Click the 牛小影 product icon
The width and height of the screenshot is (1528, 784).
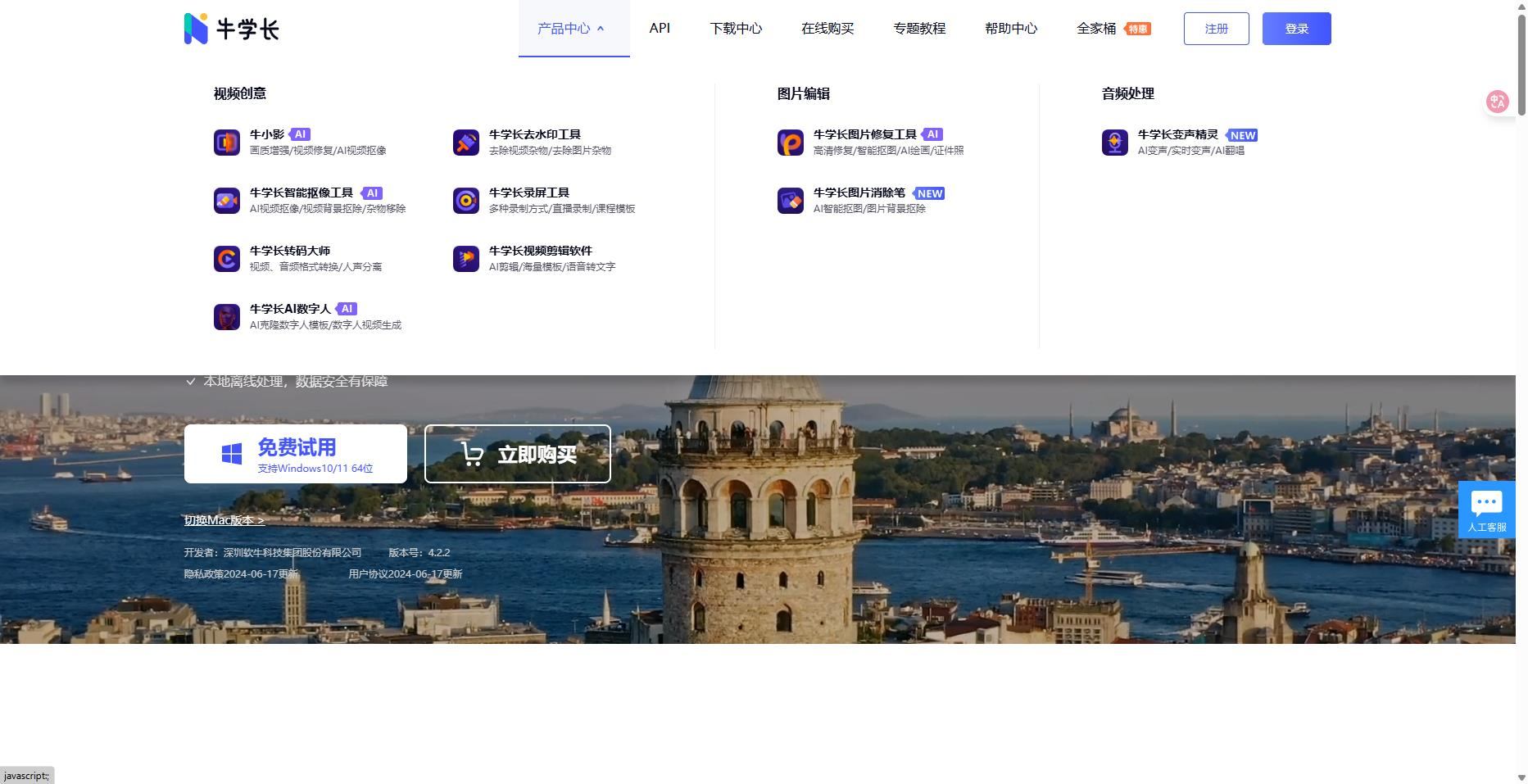pyautogui.click(x=226, y=143)
